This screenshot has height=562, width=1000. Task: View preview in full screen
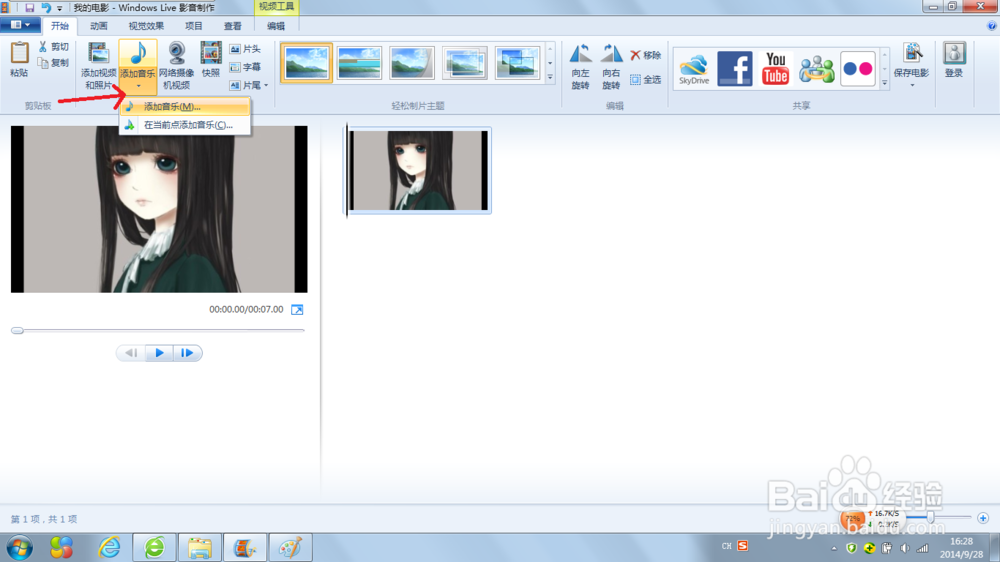tap(297, 309)
